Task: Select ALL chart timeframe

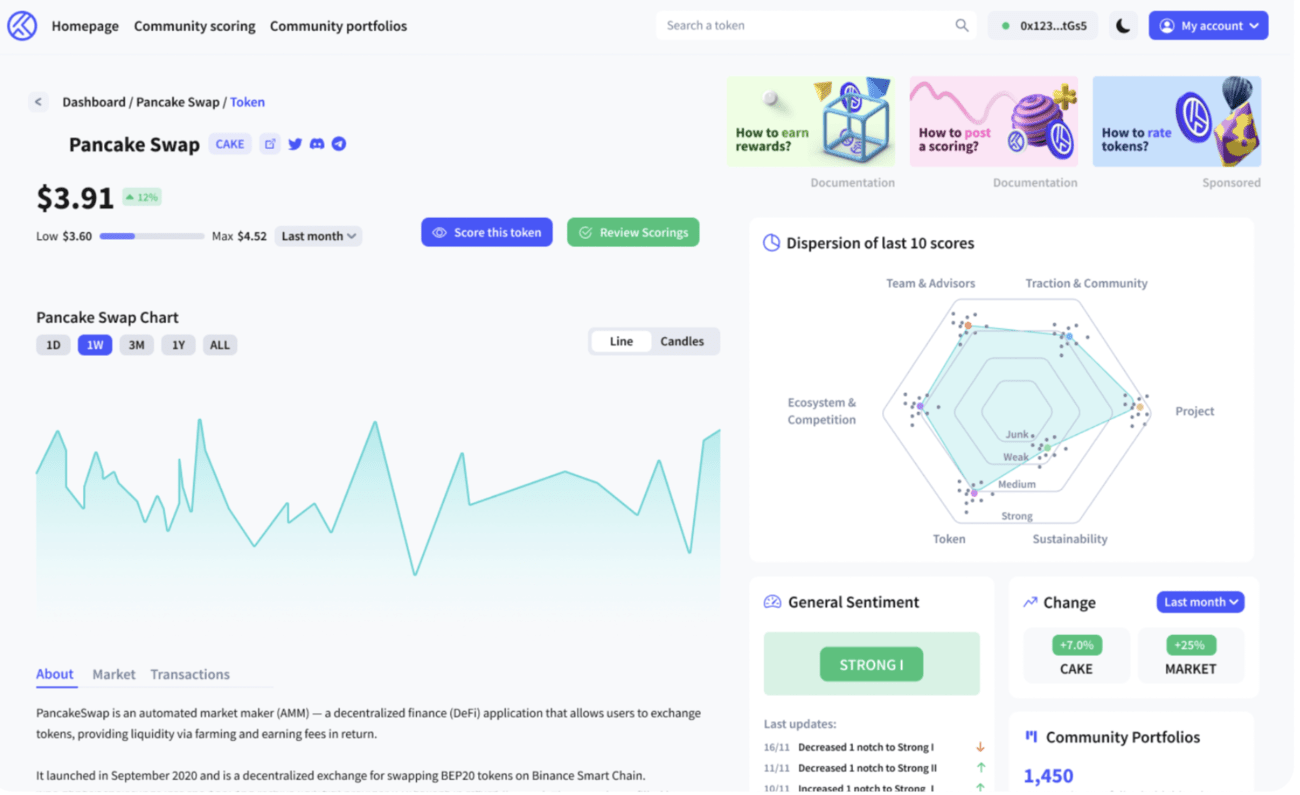Action: coord(220,345)
